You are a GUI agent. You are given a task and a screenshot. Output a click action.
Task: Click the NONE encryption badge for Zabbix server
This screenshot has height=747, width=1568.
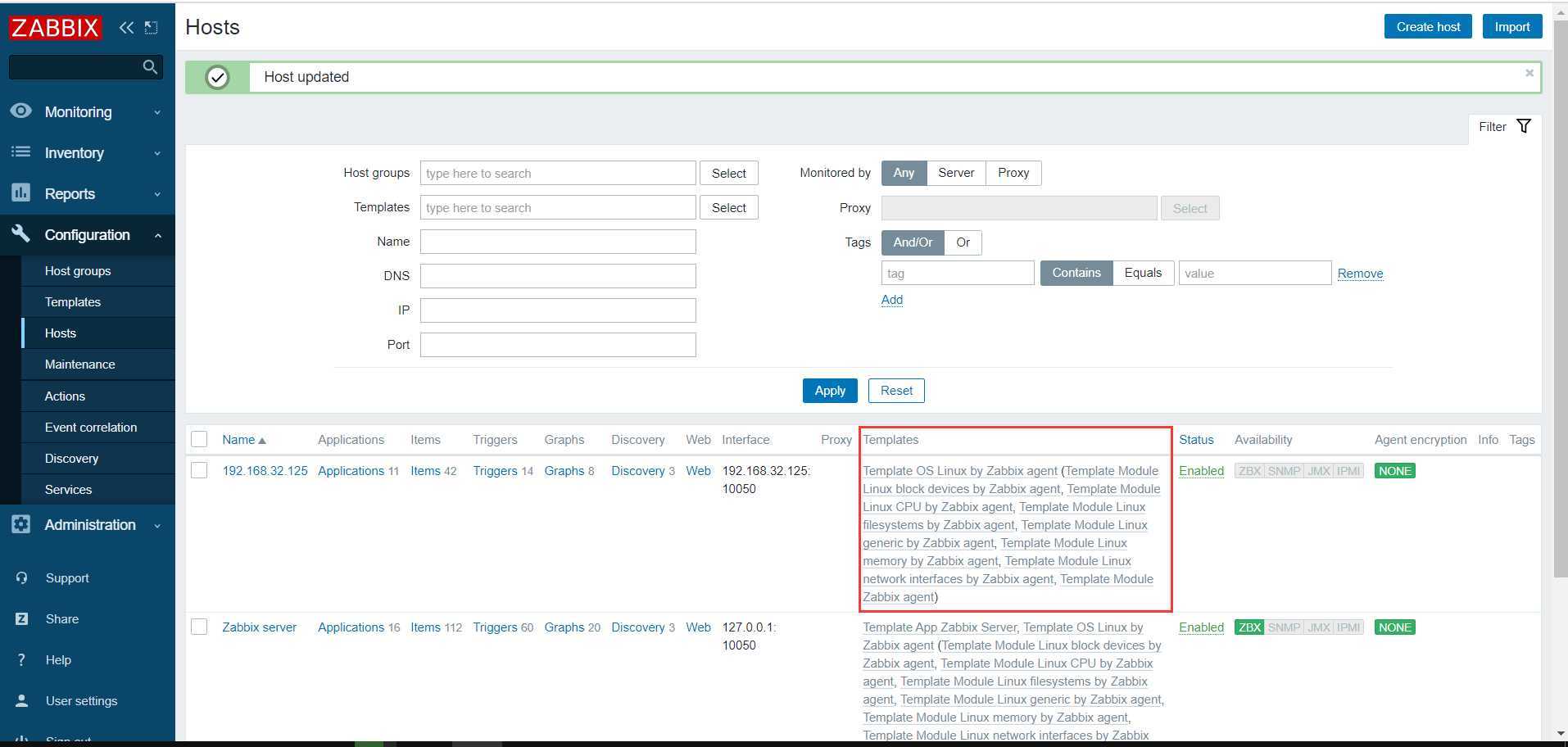(1394, 627)
